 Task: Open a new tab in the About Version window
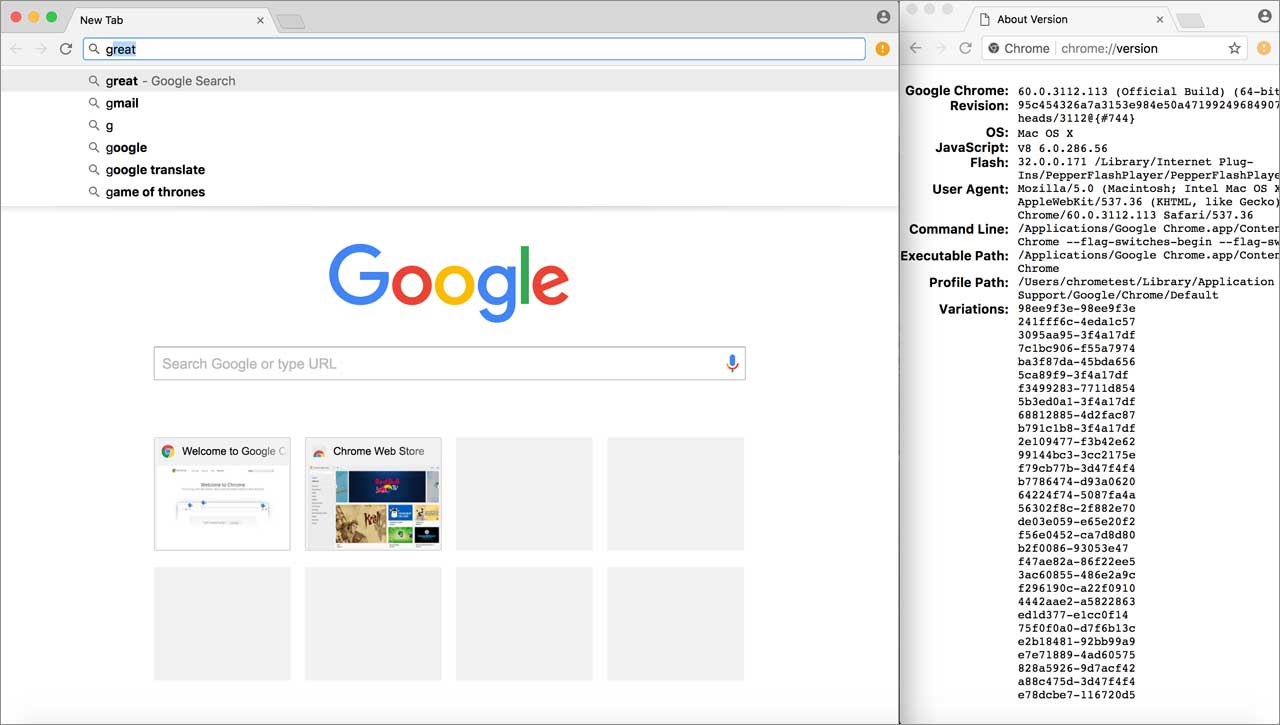tap(1190, 20)
